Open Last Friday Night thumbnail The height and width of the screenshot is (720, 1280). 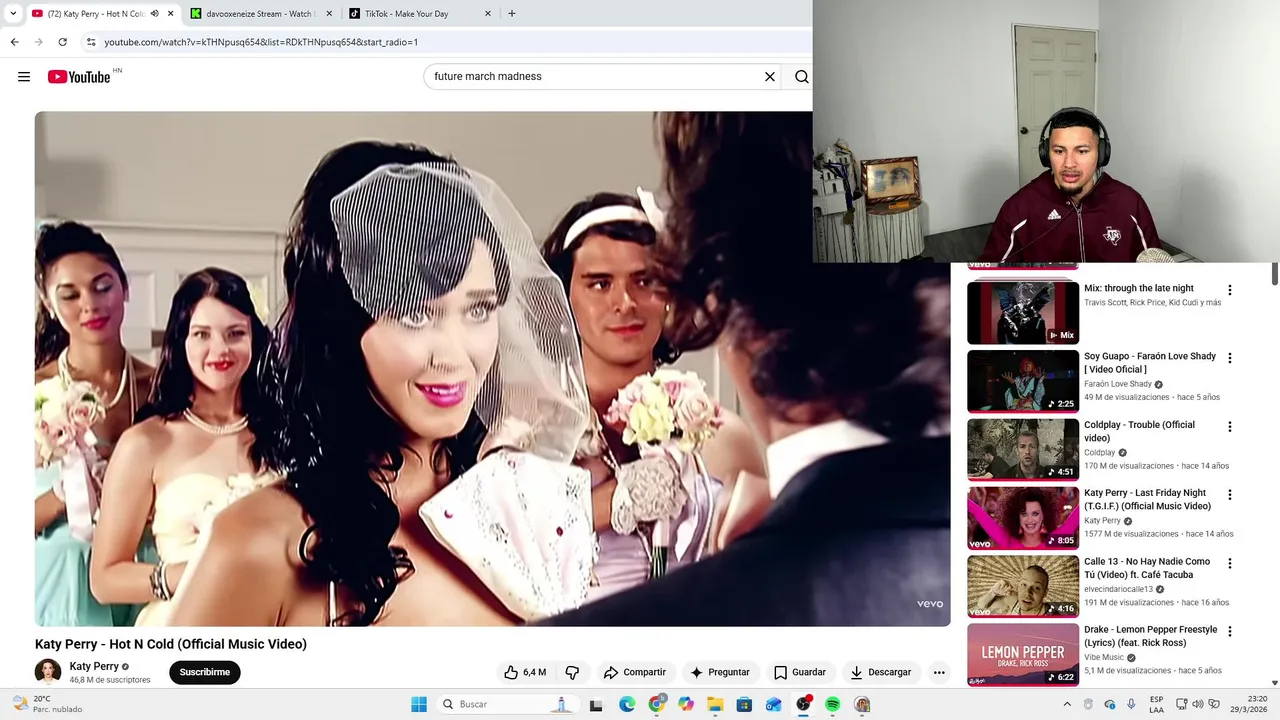1023,518
